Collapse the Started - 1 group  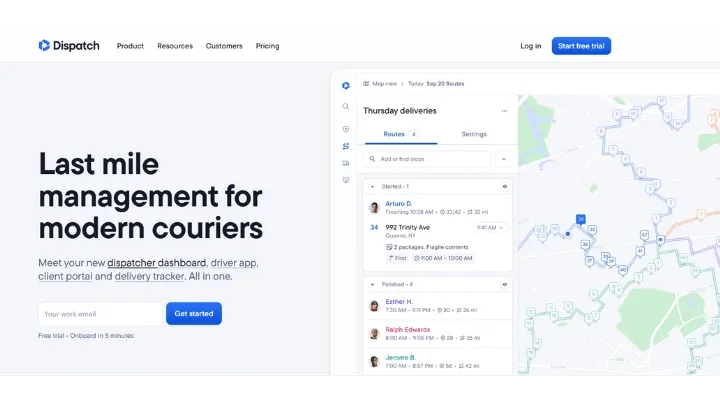point(372,187)
